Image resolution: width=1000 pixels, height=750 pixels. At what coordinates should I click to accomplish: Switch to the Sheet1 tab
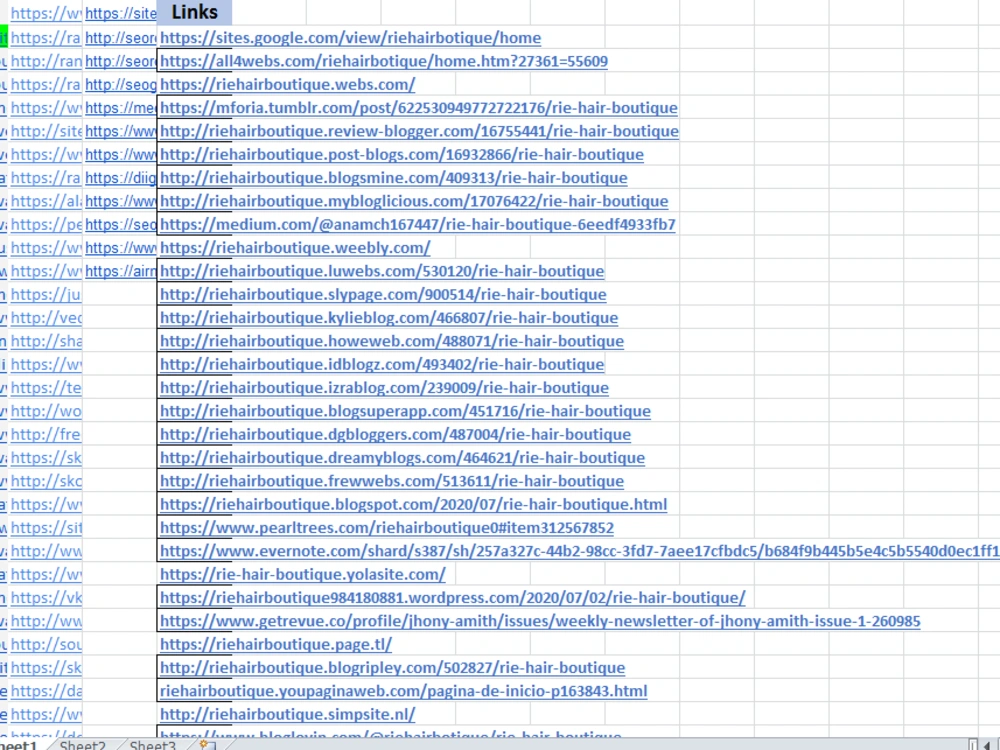coord(19,745)
